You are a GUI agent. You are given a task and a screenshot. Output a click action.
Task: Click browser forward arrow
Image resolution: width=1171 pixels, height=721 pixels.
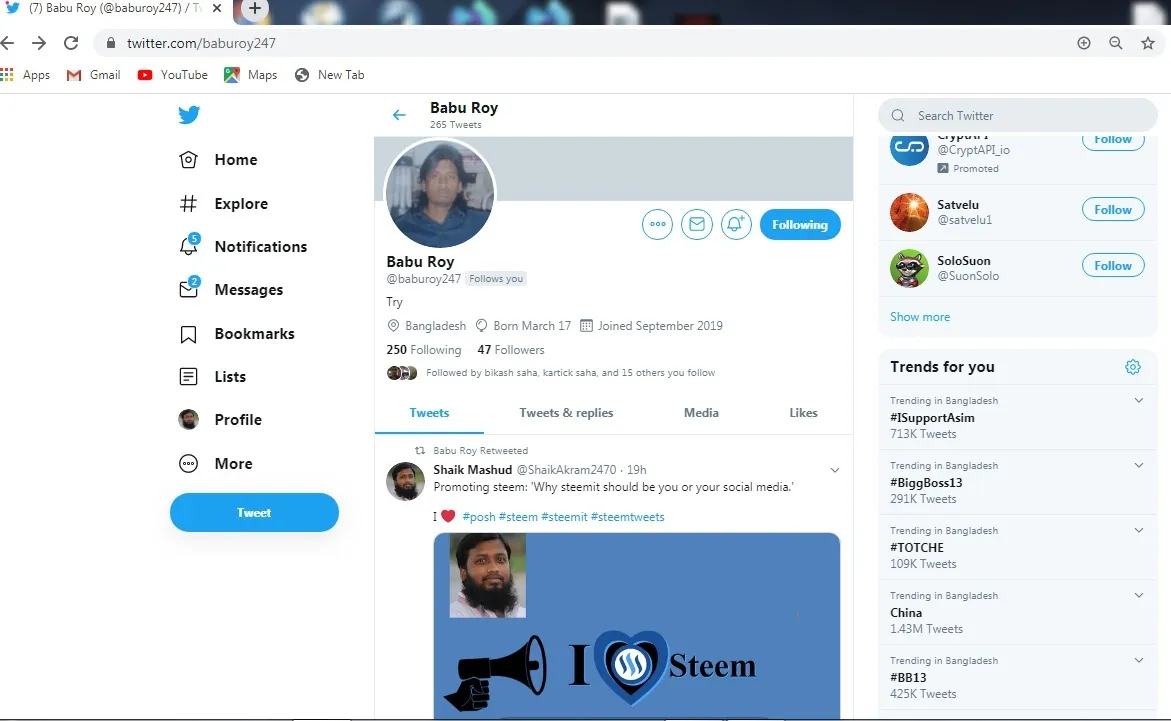click(x=39, y=43)
